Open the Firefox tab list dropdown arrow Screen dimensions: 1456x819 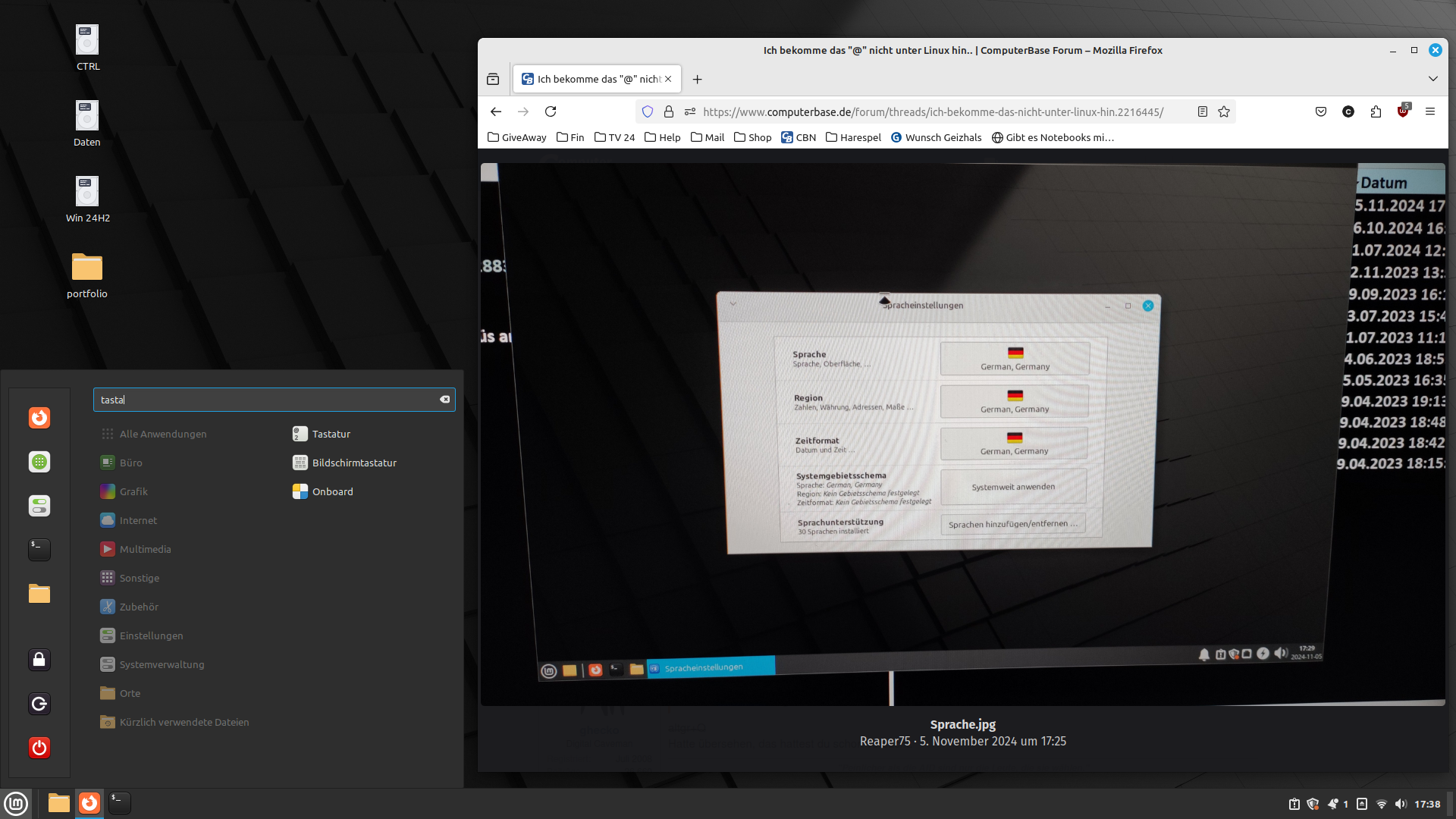tap(1432, 79)
